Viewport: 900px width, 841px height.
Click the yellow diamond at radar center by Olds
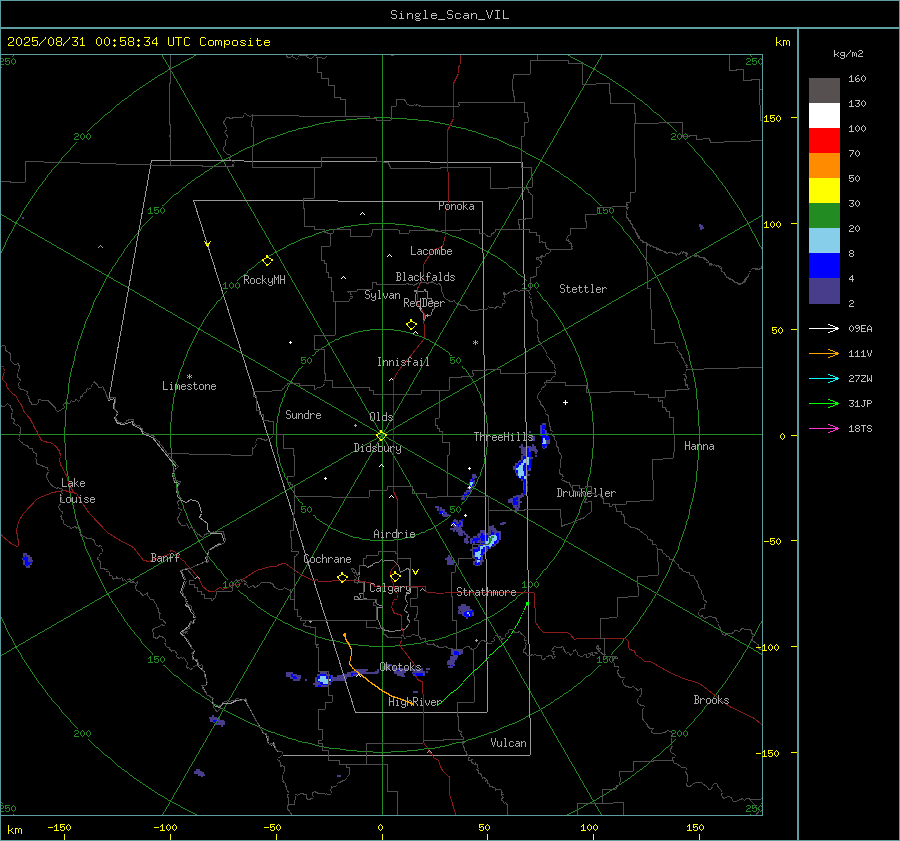(x=381, y=436)
